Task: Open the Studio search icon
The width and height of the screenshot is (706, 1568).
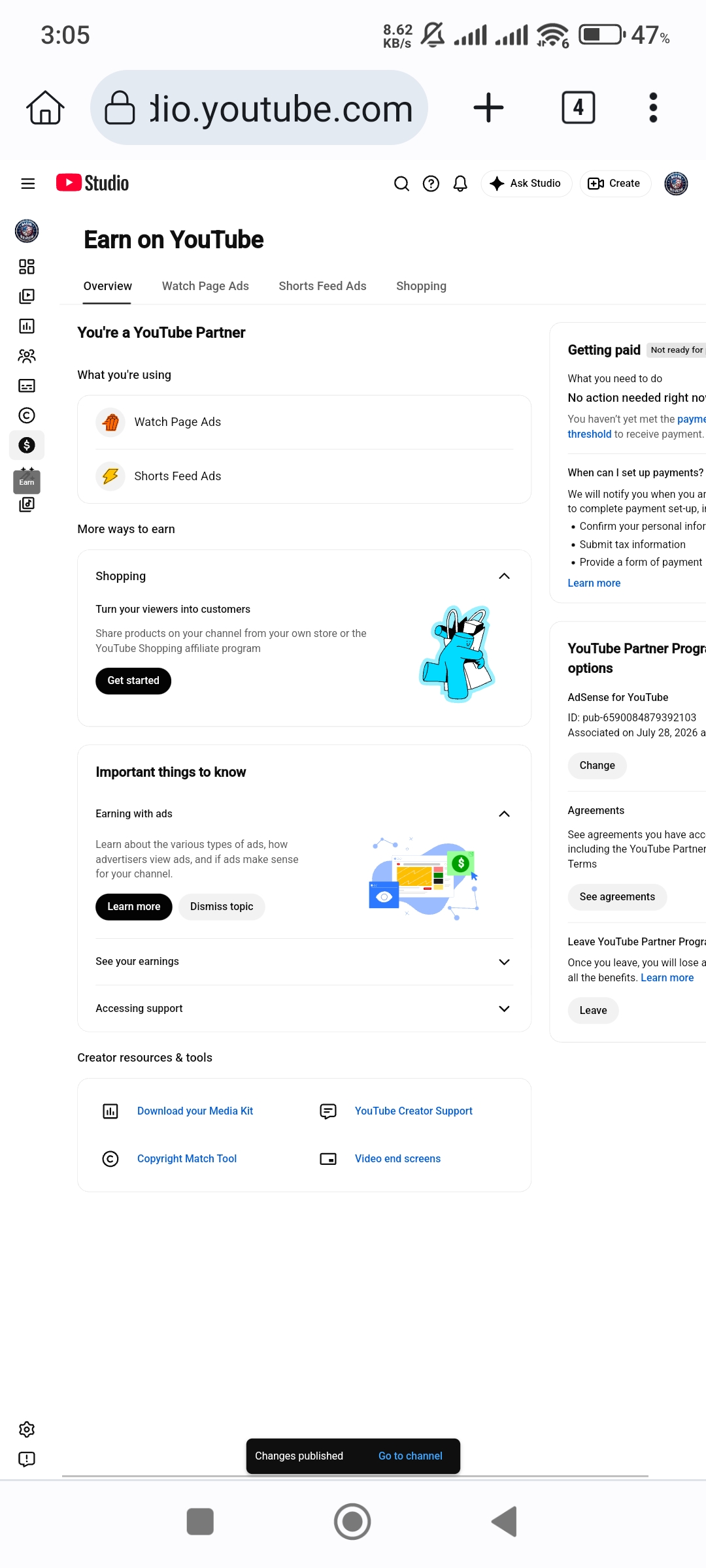Action: pos(401,184)
